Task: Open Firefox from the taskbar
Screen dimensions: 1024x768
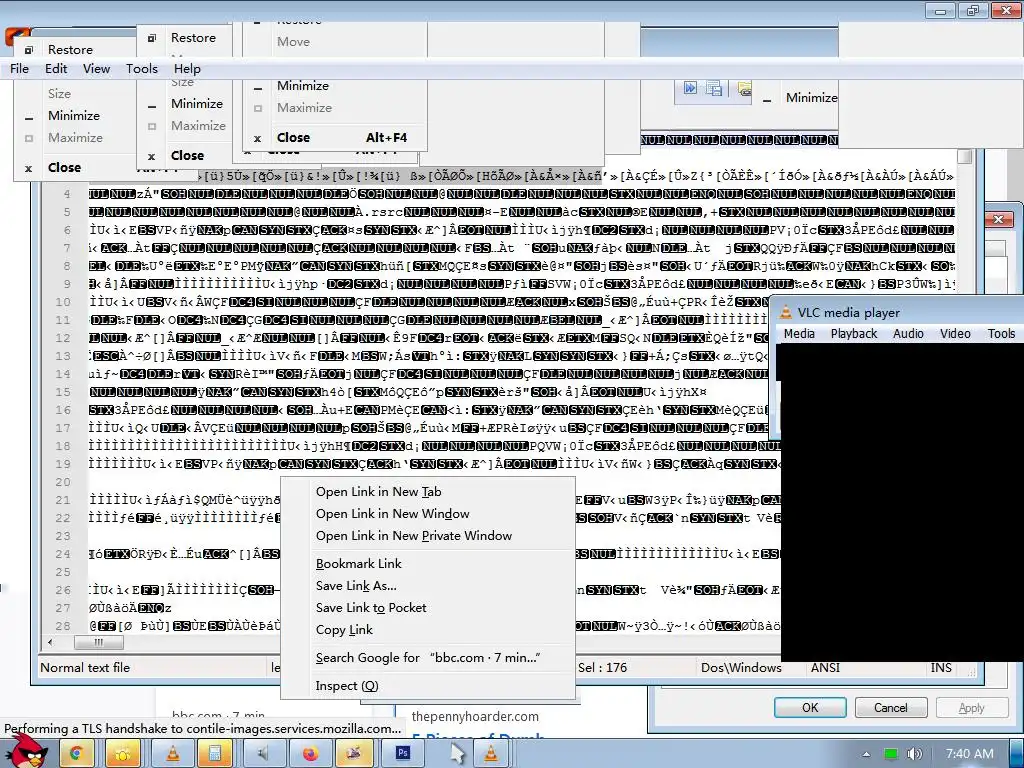Action: point(310,754)
